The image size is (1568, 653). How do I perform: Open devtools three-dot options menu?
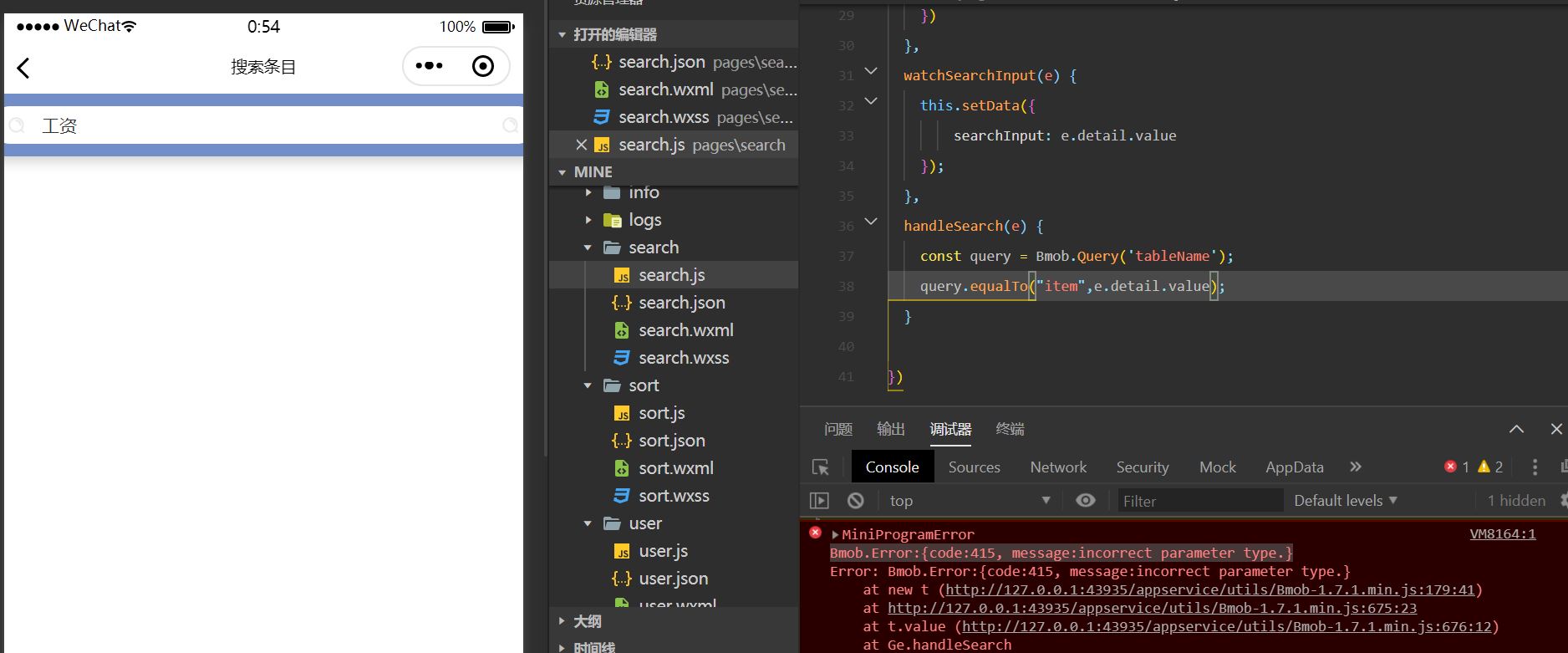click(1535, 467)
